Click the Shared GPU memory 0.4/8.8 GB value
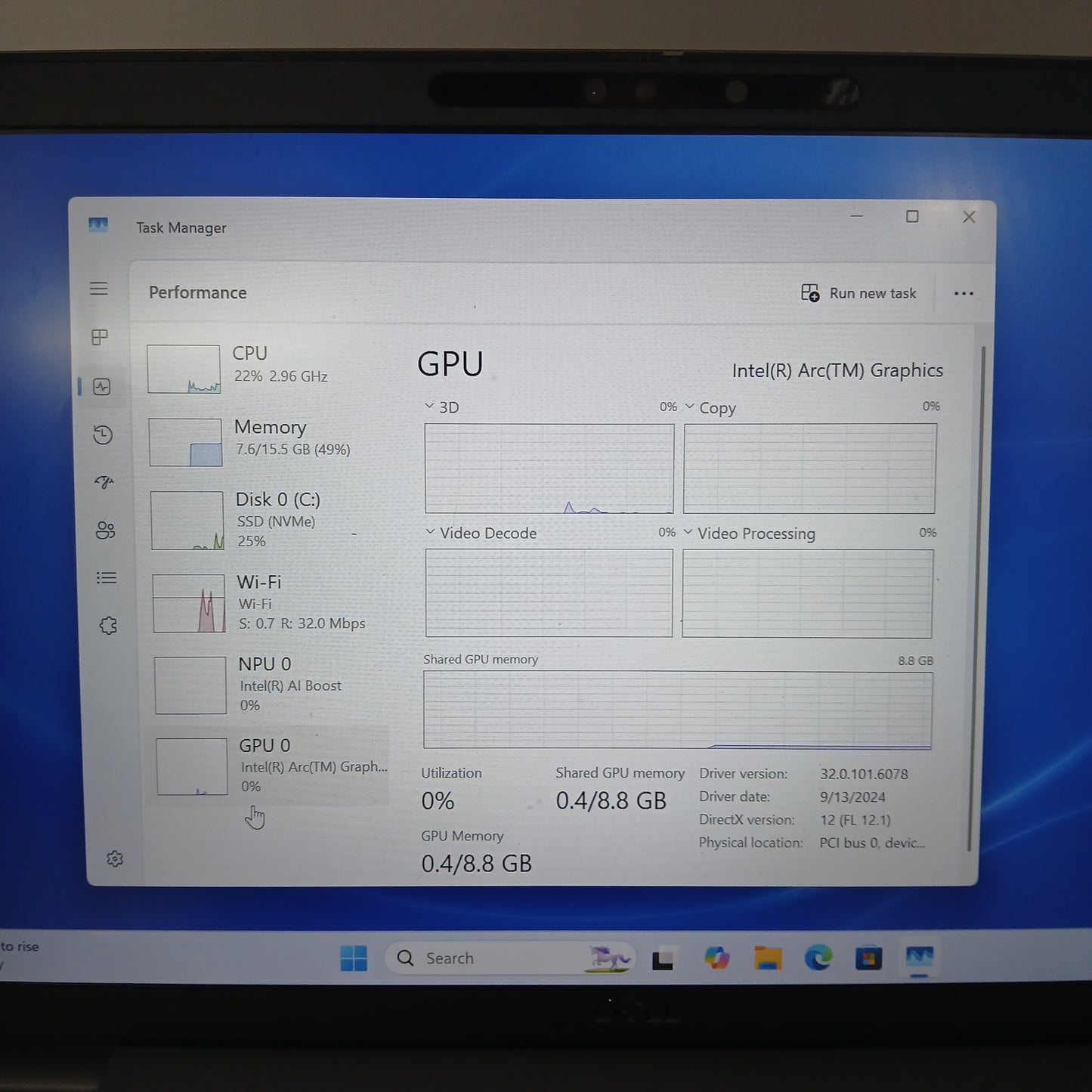1092x1092 pixels. pos(611,801)
